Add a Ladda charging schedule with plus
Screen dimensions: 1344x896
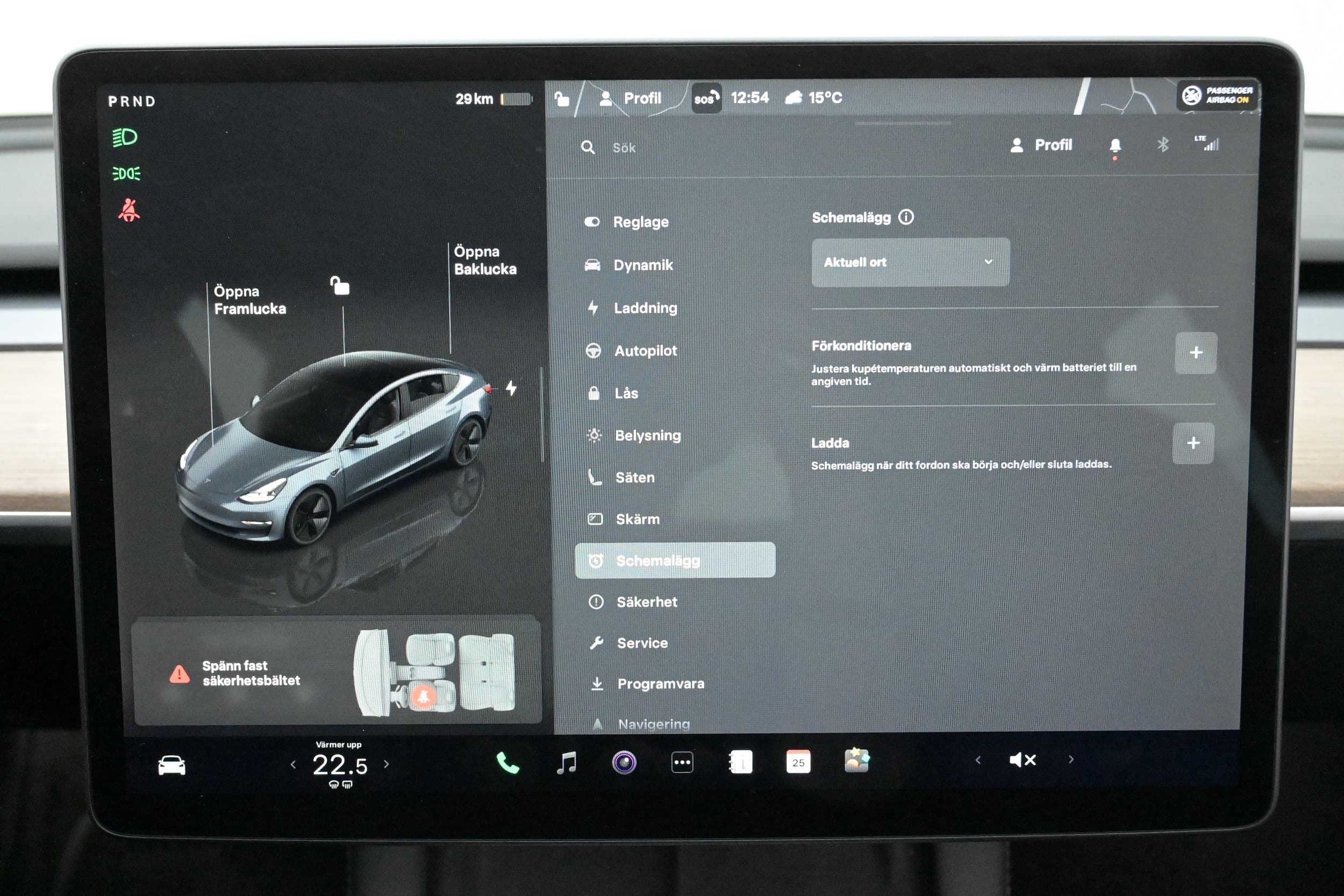point(1193,443)
